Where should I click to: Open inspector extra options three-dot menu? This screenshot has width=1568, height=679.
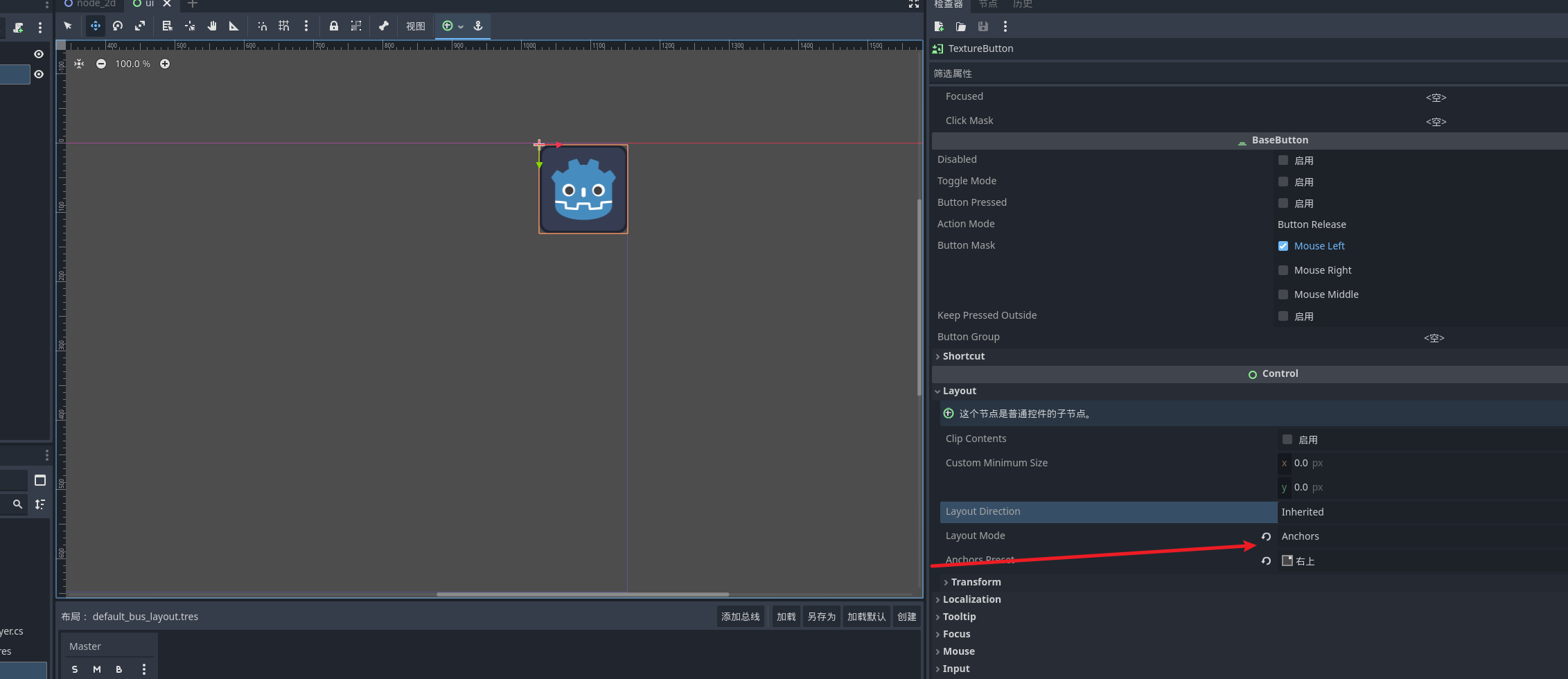[x=1005, y=26]
